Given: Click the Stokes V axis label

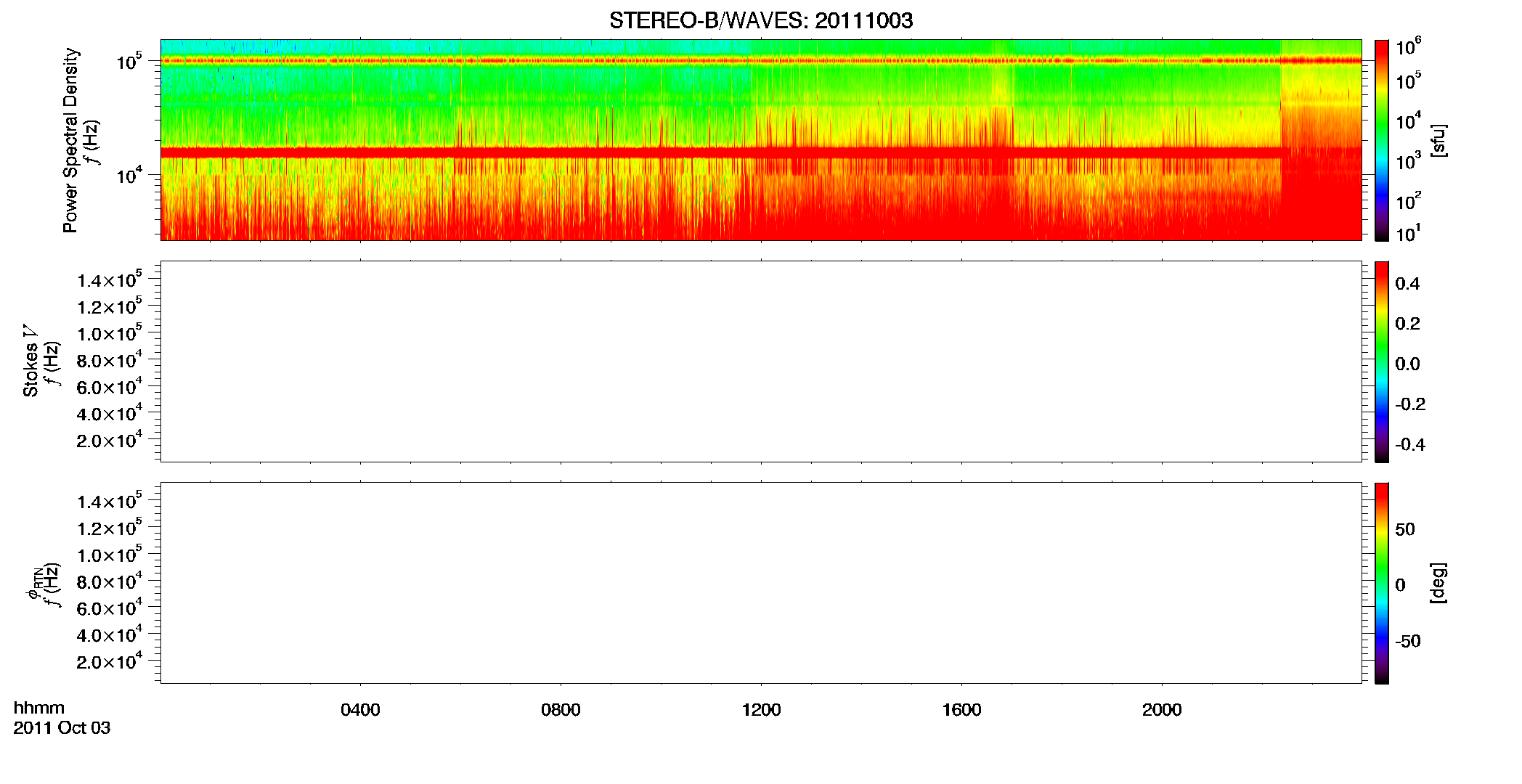Looking at the screenshot, I should 31,362.
